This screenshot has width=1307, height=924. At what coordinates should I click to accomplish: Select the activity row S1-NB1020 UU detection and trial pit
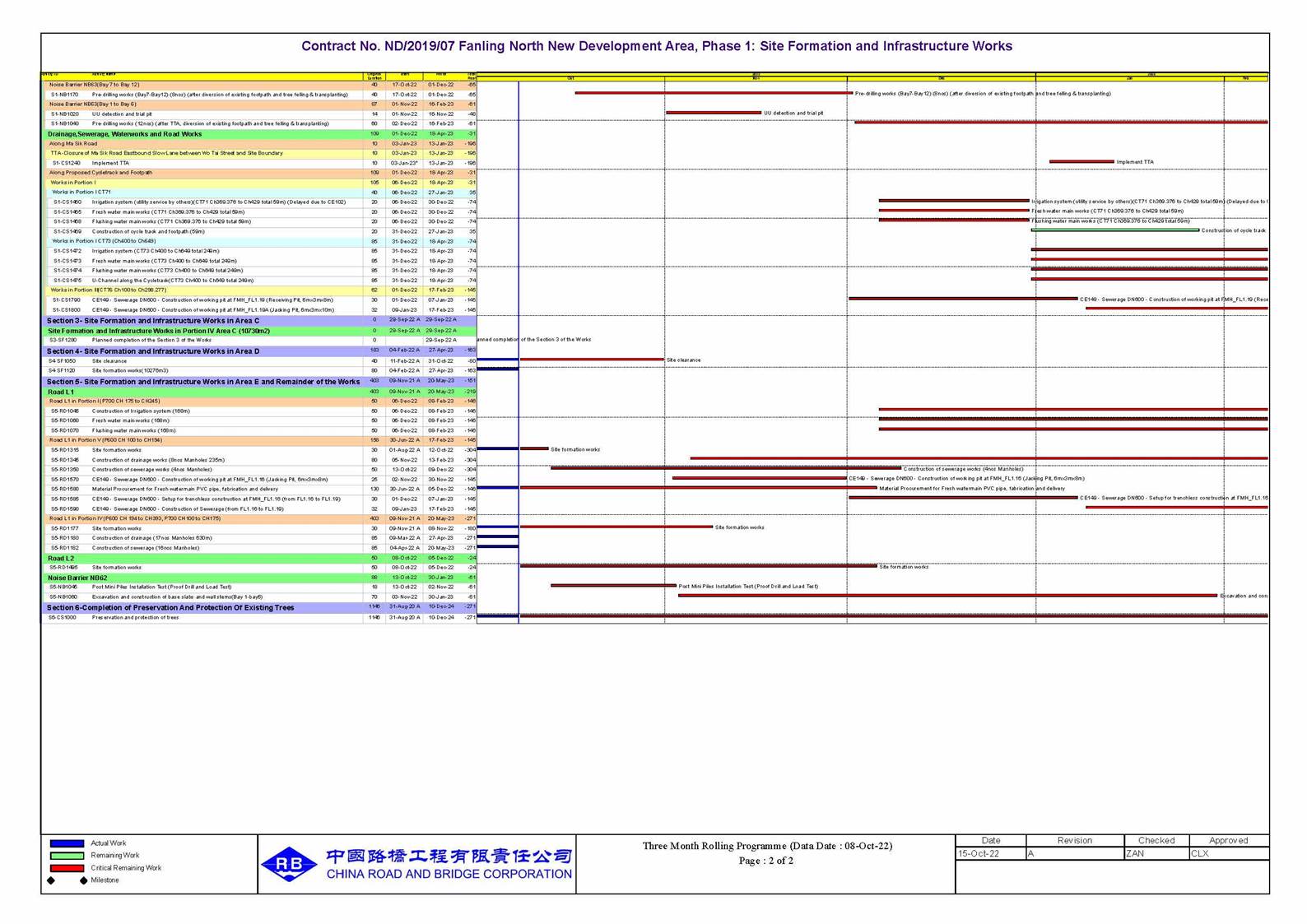[x=258, y=114]
